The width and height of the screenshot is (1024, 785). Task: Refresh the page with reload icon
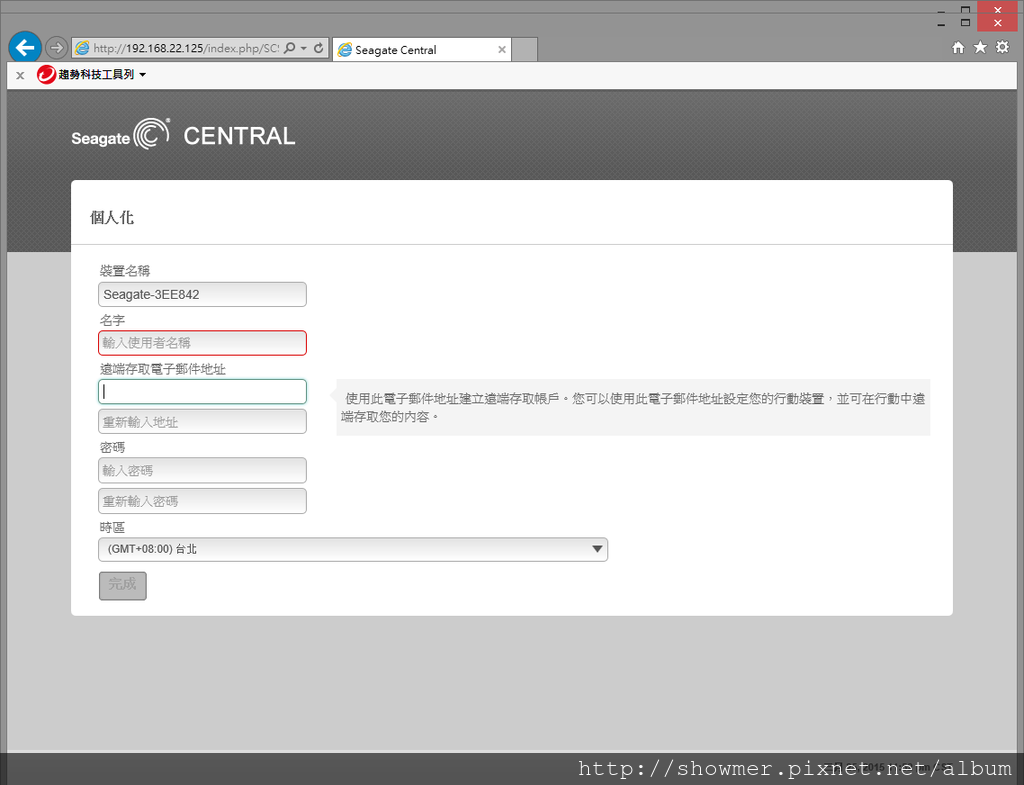pyautogui.click(x=319, y=48)
